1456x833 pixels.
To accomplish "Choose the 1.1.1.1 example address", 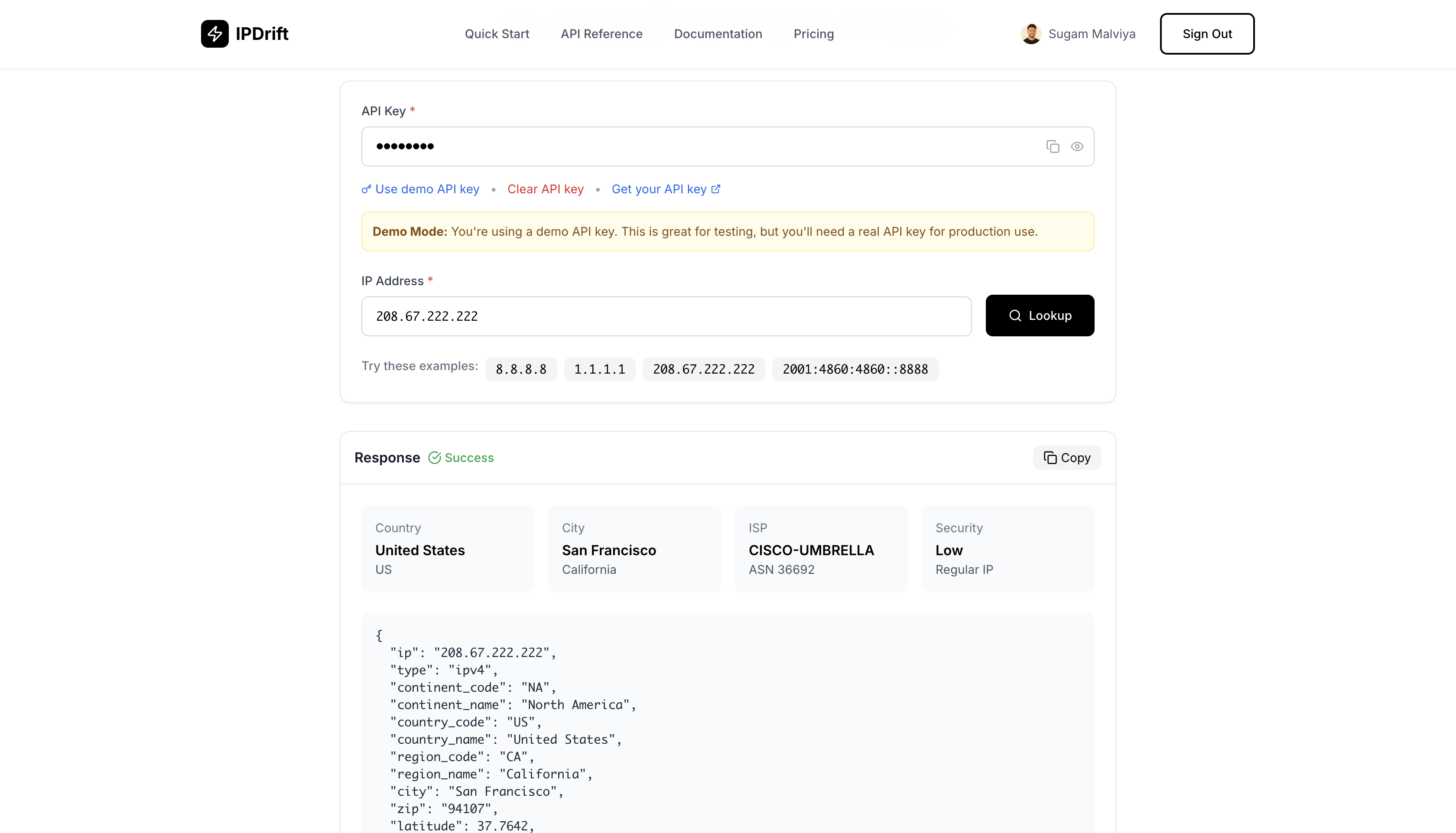I will [x=599, y=369].
